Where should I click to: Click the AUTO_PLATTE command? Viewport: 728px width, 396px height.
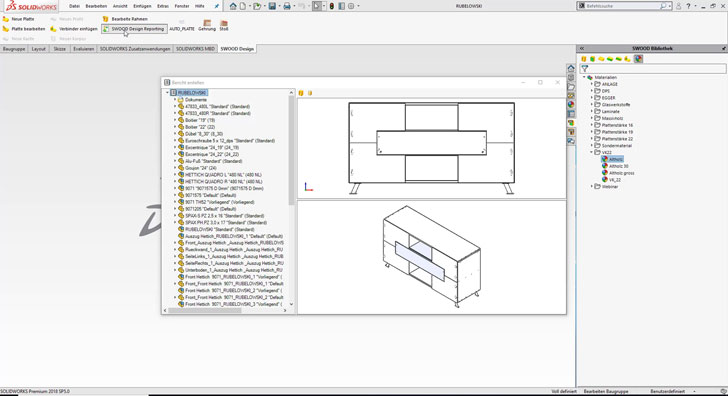click(182, 26)
